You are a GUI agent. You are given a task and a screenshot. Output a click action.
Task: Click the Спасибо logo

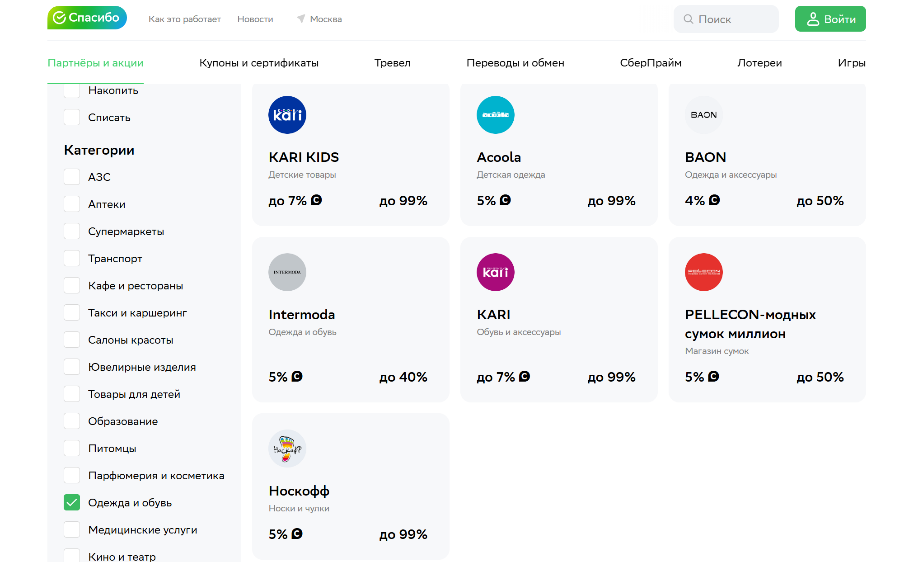[87, 18]
